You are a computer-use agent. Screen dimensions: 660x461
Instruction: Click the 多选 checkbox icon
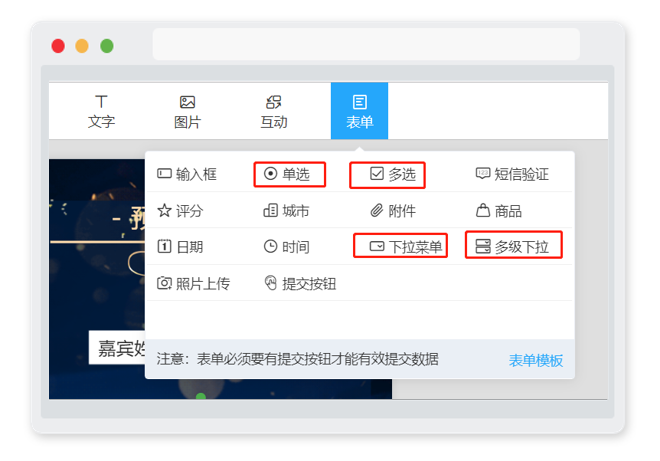[x=377, y=173]
